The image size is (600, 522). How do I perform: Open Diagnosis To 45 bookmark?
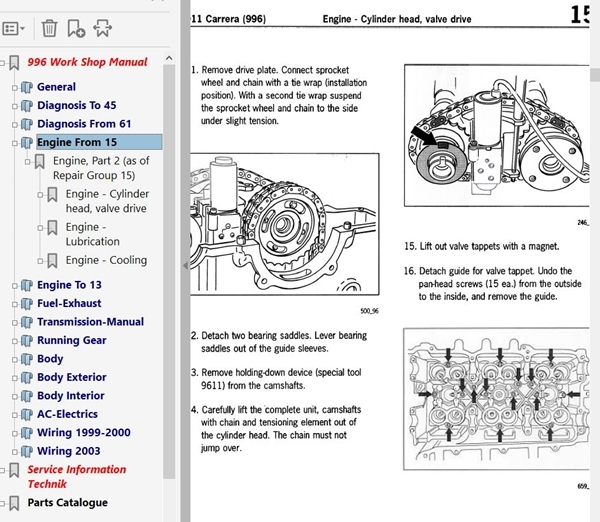pyautogui.click(x=77, y=105)
